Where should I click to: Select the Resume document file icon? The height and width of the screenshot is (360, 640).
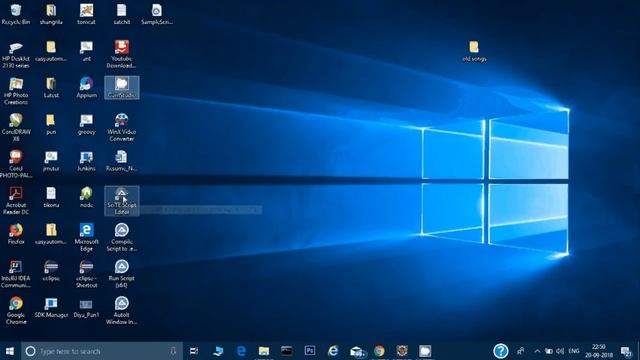pyautogui.click(x=121, y=161)
